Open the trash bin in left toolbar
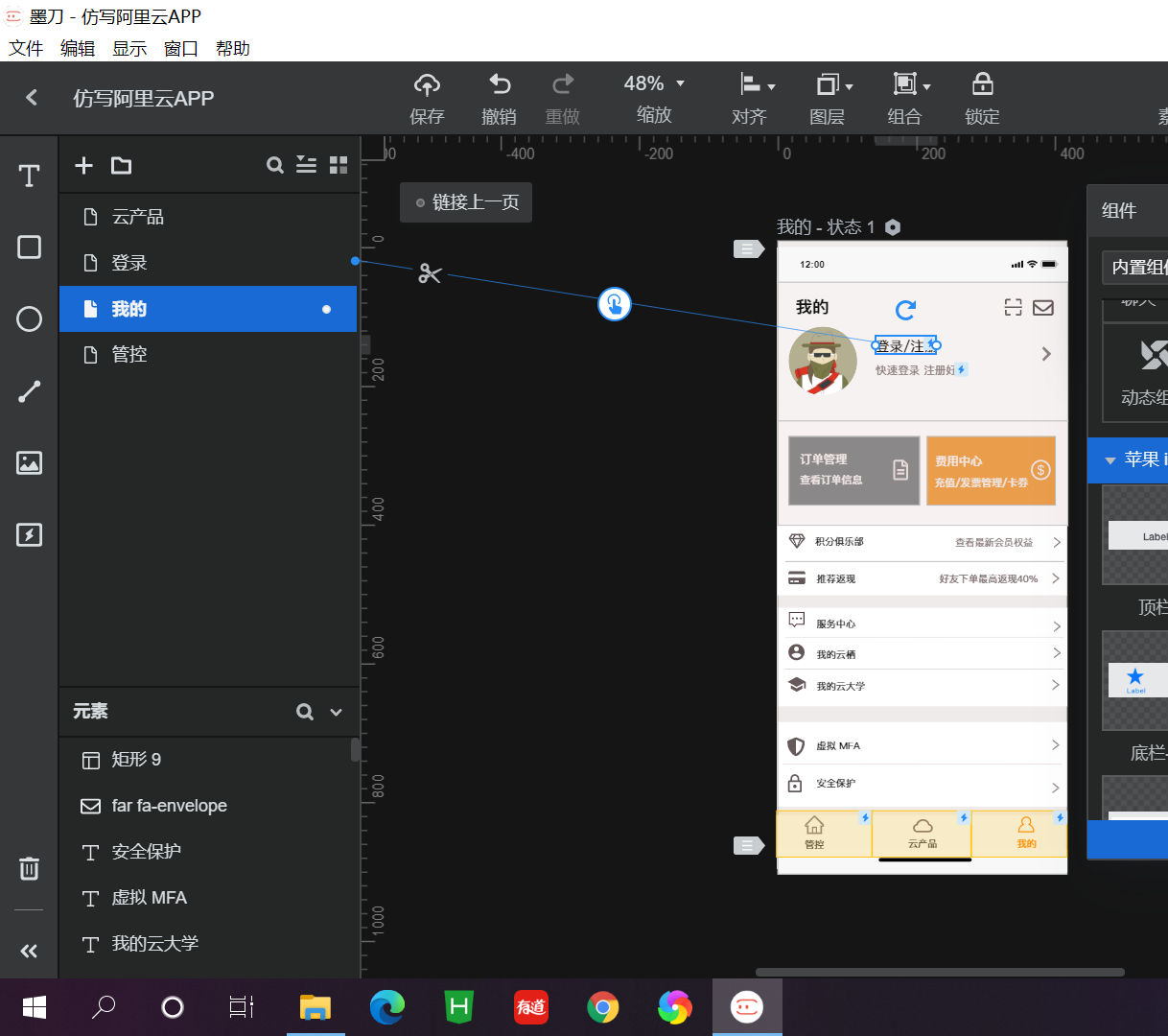1168x1036 pixels. pyautogui.click(x=30, y=868)
